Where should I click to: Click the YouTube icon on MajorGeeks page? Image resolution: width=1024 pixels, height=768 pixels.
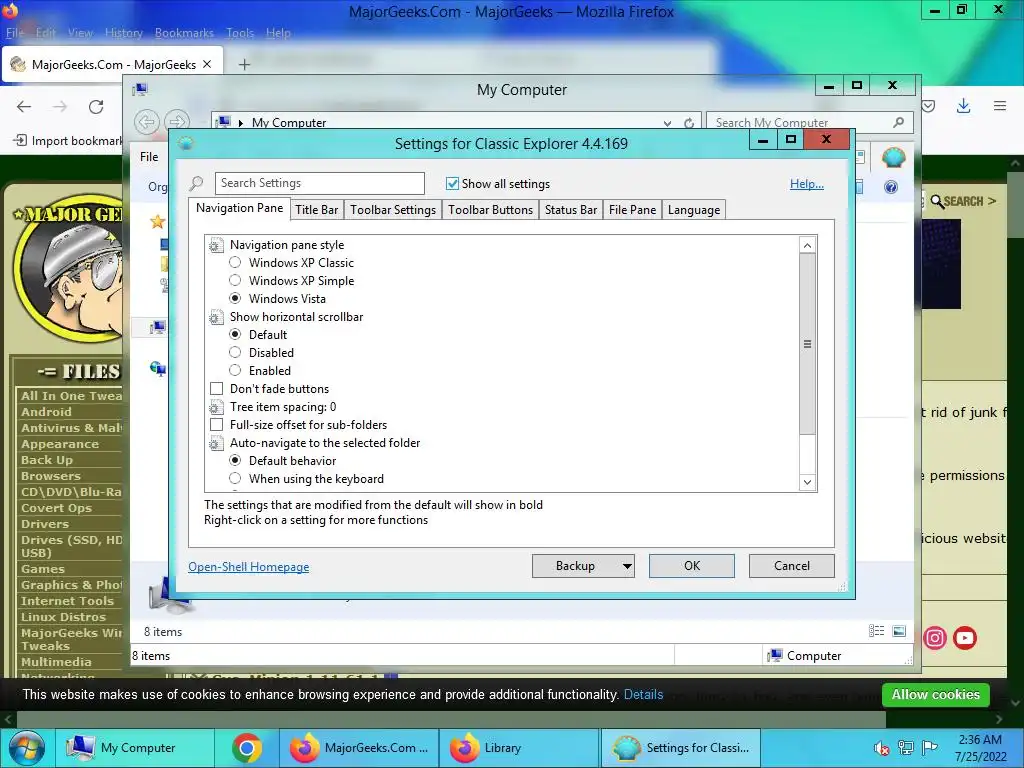click(965, 637)
